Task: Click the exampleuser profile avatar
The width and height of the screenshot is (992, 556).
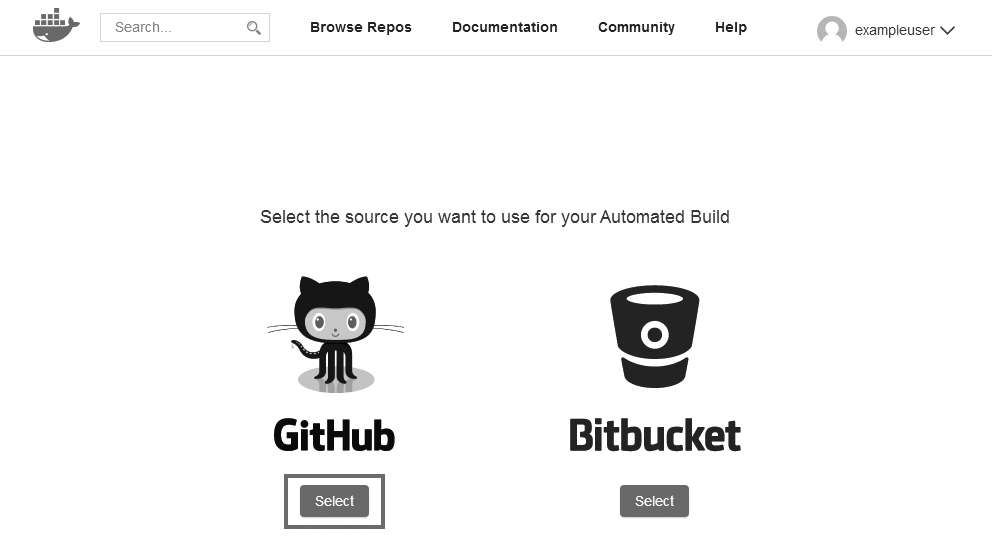Action: point(831,30)
